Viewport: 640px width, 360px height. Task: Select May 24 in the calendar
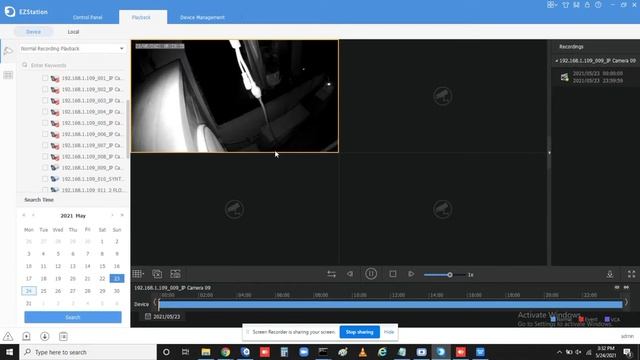pos(29,291)
